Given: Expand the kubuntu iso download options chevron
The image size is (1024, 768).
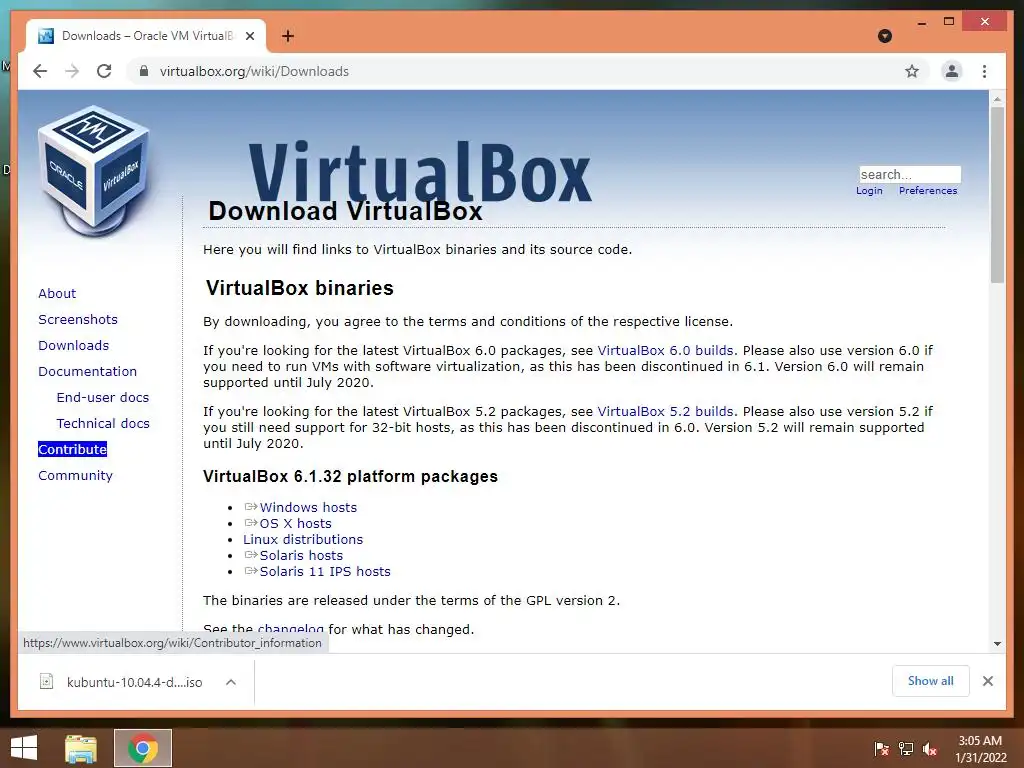Looking at the screenshot, I should click(231, 682).
